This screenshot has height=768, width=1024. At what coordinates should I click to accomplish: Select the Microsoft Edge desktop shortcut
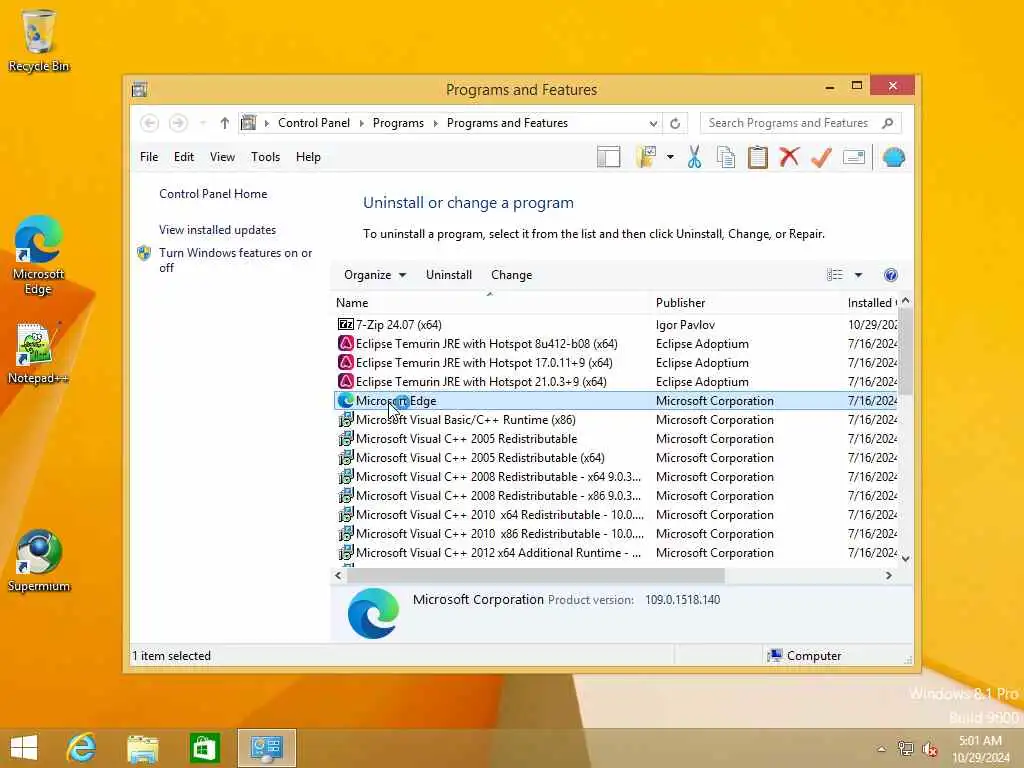click(x=39, y=255)
